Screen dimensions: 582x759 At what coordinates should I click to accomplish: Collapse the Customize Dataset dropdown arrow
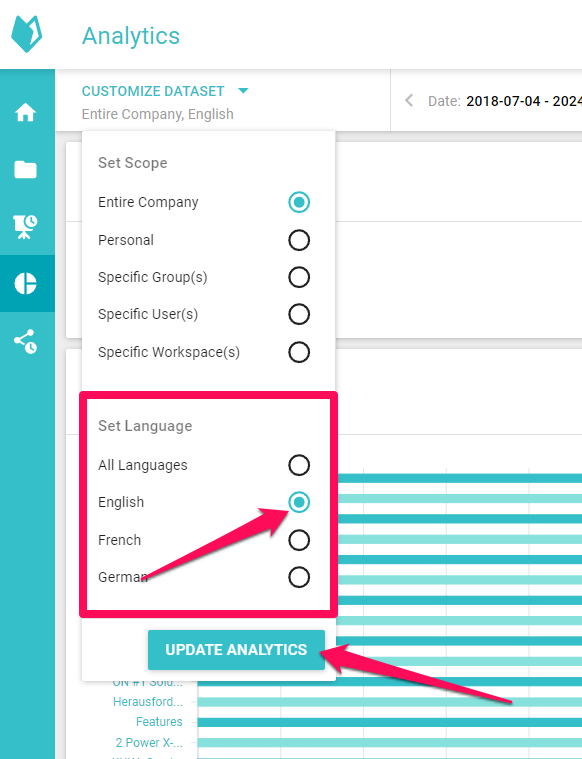[243, 91]
